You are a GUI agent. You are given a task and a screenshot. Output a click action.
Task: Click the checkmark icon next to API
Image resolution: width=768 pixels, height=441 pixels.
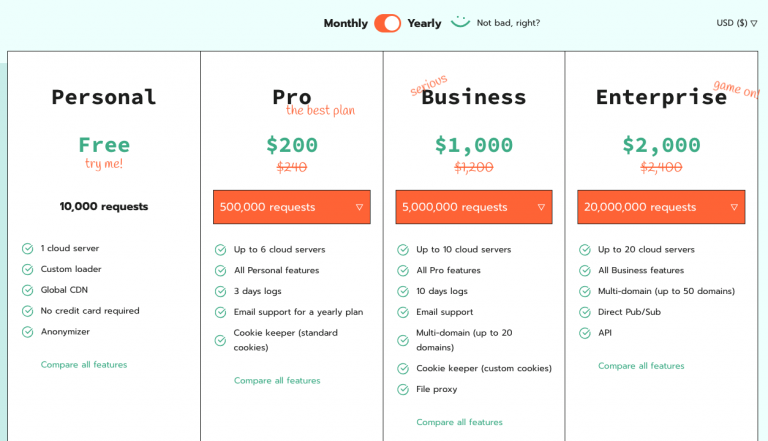click(585, 333)
